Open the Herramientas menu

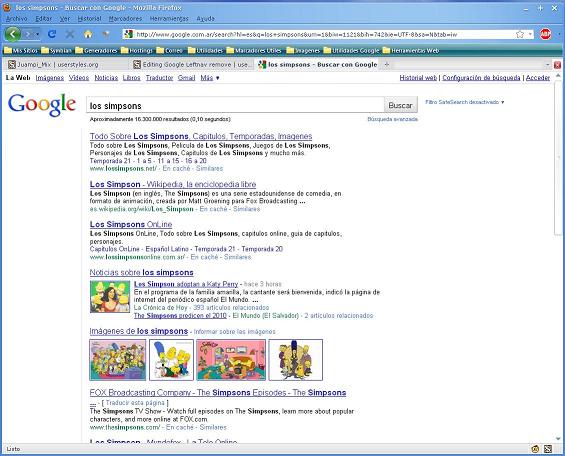[169, 18]
